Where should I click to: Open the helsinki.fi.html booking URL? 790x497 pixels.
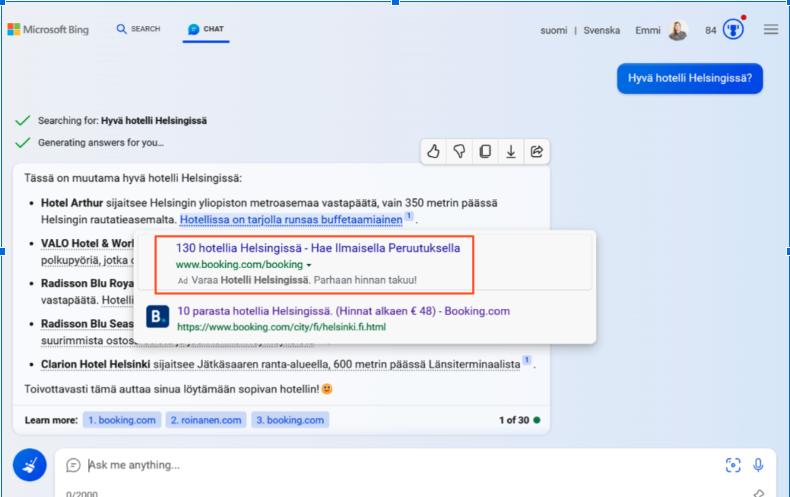(x=282, y=327)
